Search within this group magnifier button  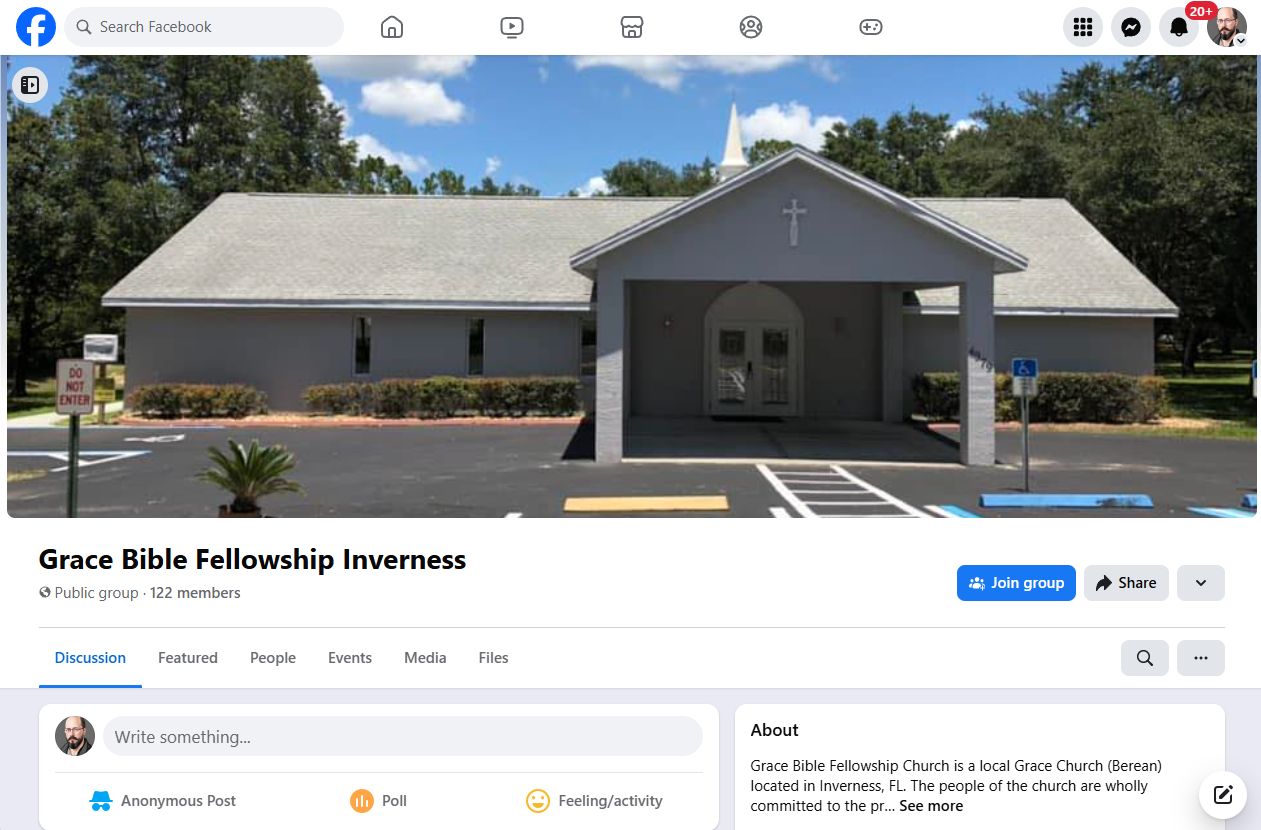pyautogui.click(x=1145, y=658)
